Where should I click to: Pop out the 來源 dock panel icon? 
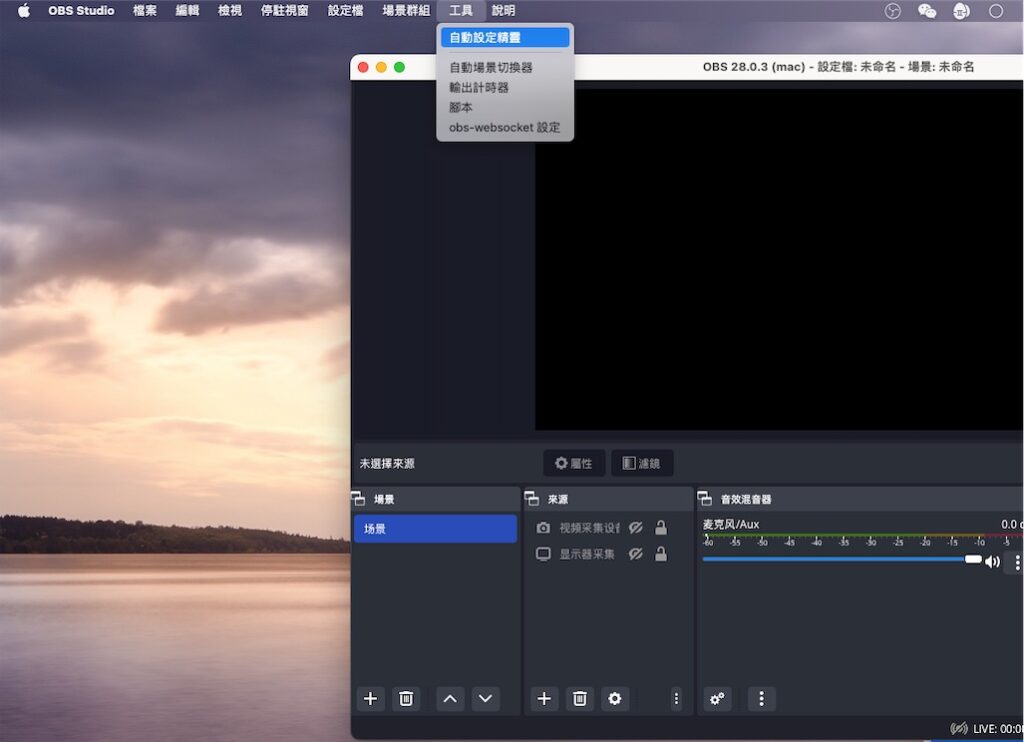pyautogui.click(x=532, y=499)
